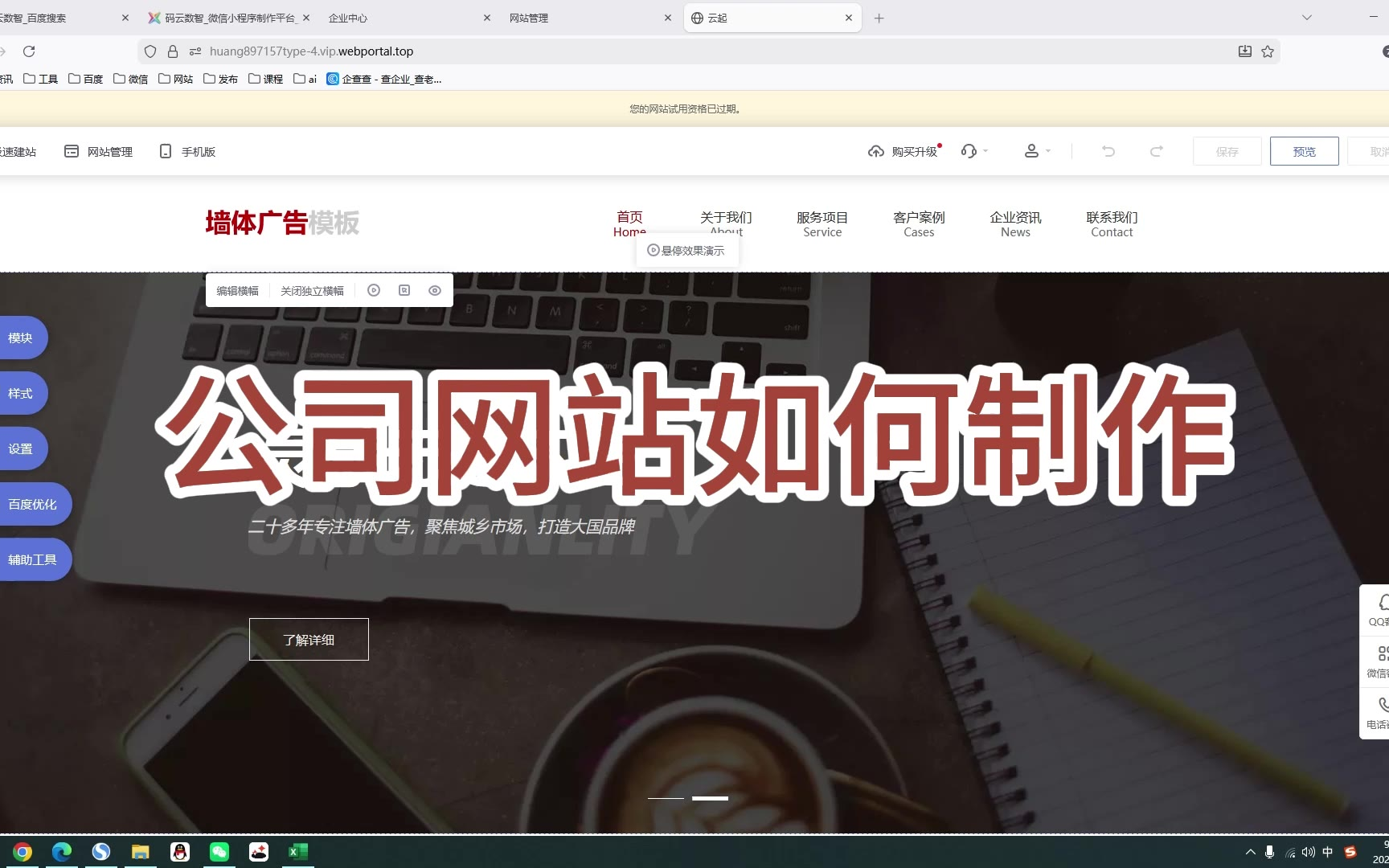This screenshot has height=868, width=1389.
Task: Click the shield tracking protection icon
Action: pos(150,51)
